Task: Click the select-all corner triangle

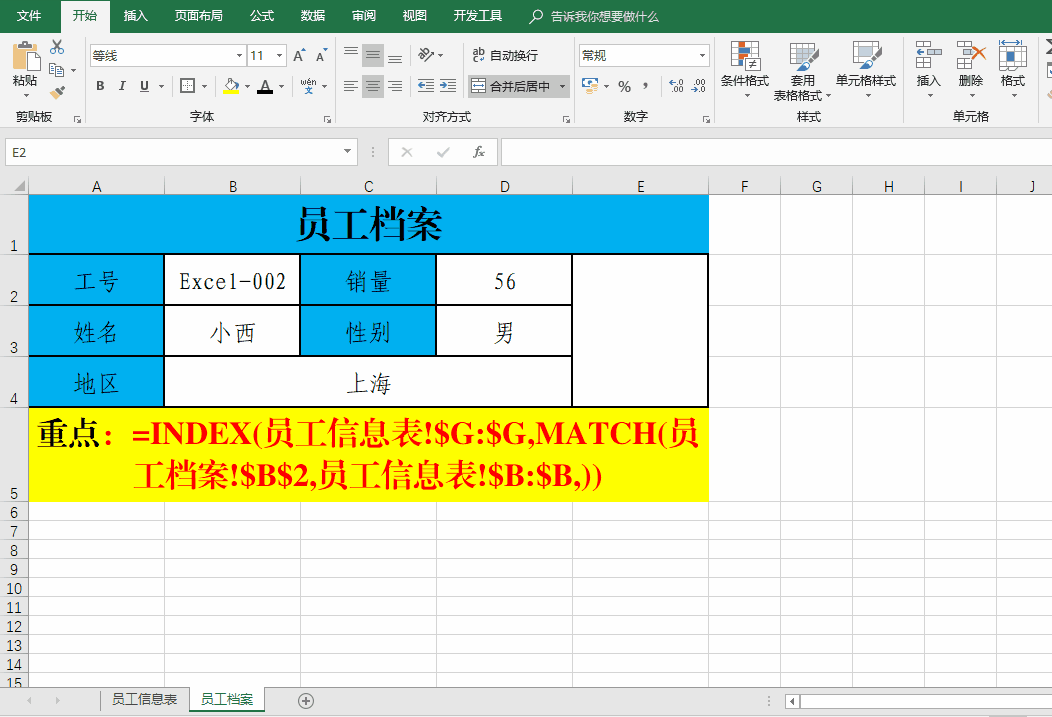Action: tap(19, 186)
